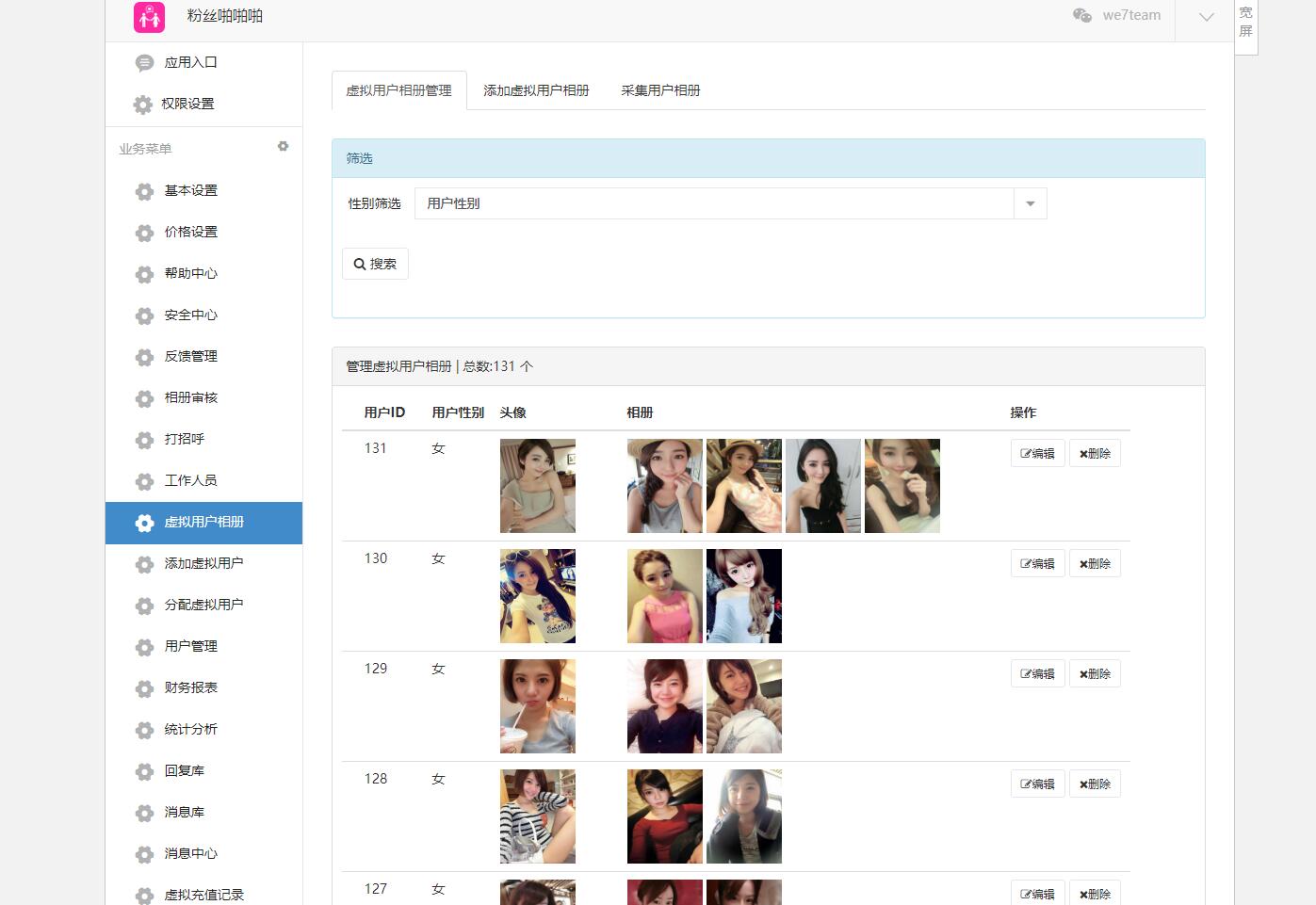Toggle the 宽屏 widescreen mode

pos(1245,23)
